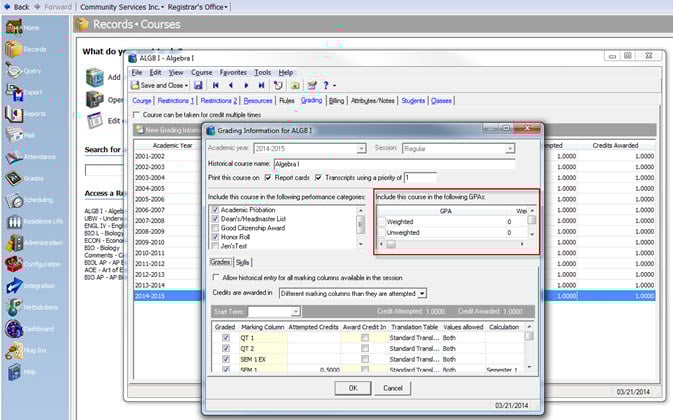Uncheck Honor Roll category
The width and height of the screenshot is (673, 420).
click(x=215, y=237)
